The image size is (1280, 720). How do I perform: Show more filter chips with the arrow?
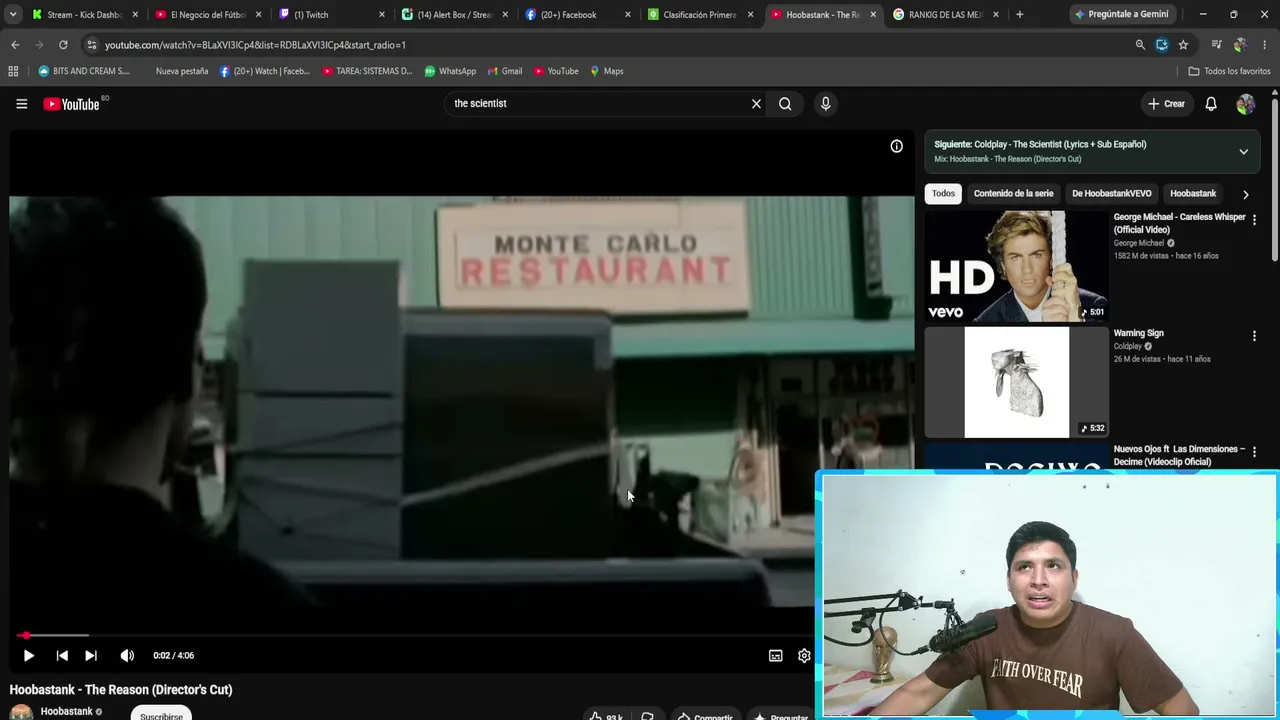(x=1245, y=194)
